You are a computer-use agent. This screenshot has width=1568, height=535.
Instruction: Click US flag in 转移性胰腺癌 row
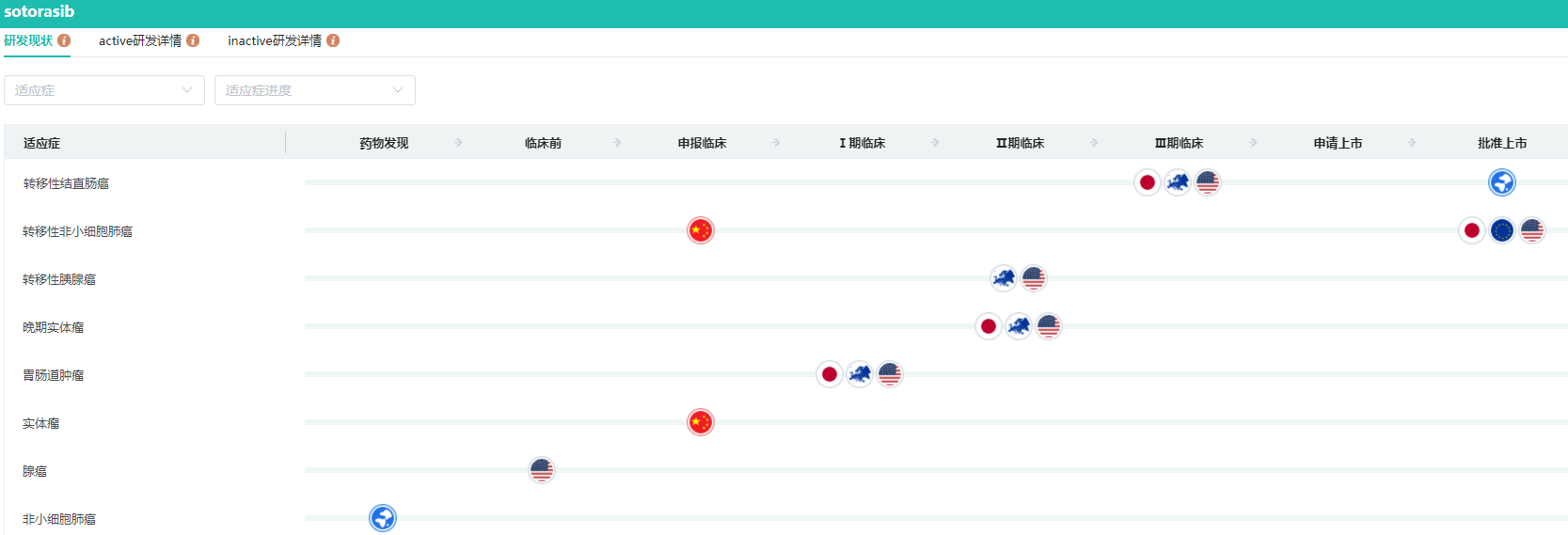click(x=1034, y=278)
